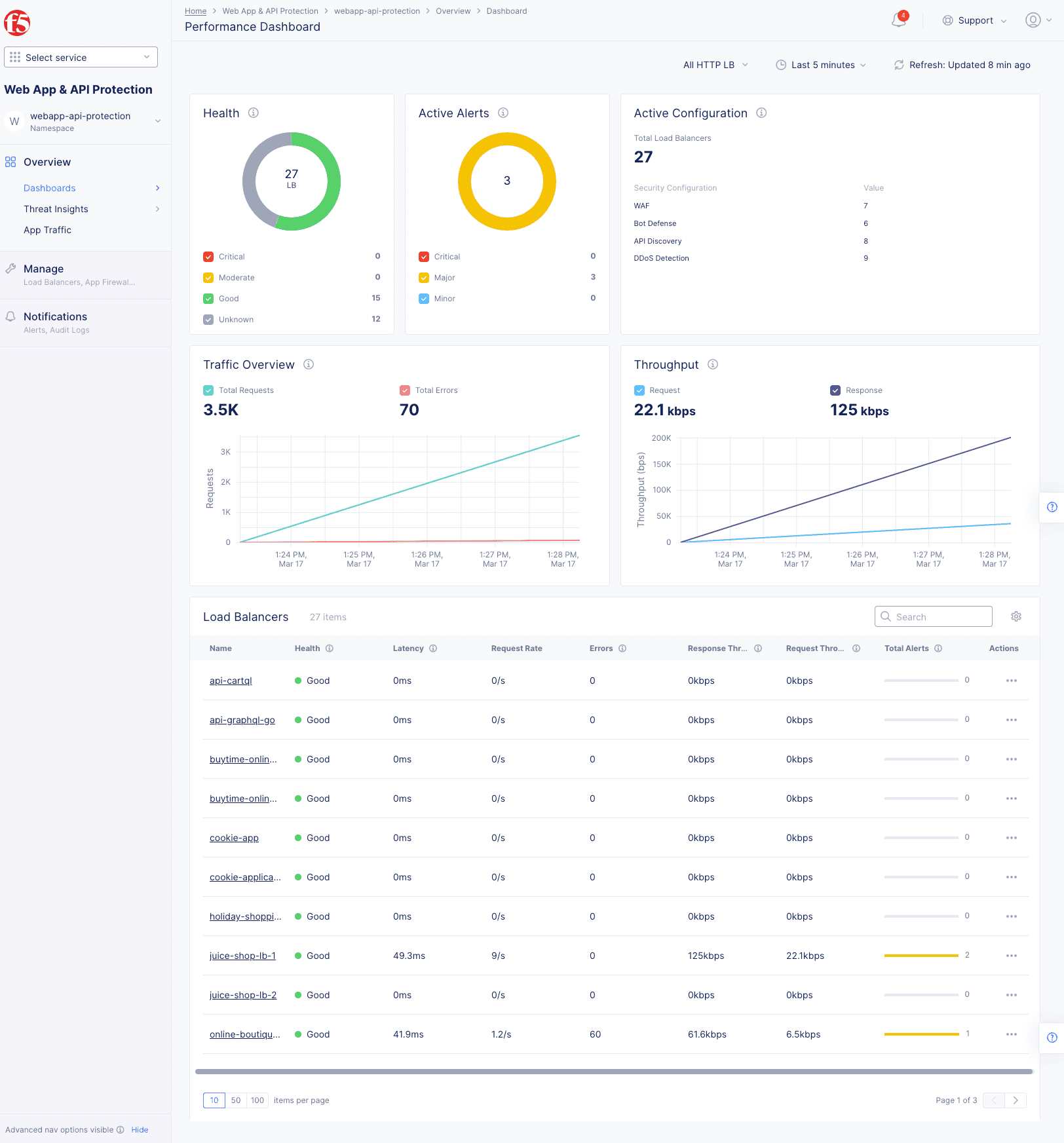Click the Load Balancers table settings gear
This screenshot has height=1143, width=1064.
[x=1016, y=616]
